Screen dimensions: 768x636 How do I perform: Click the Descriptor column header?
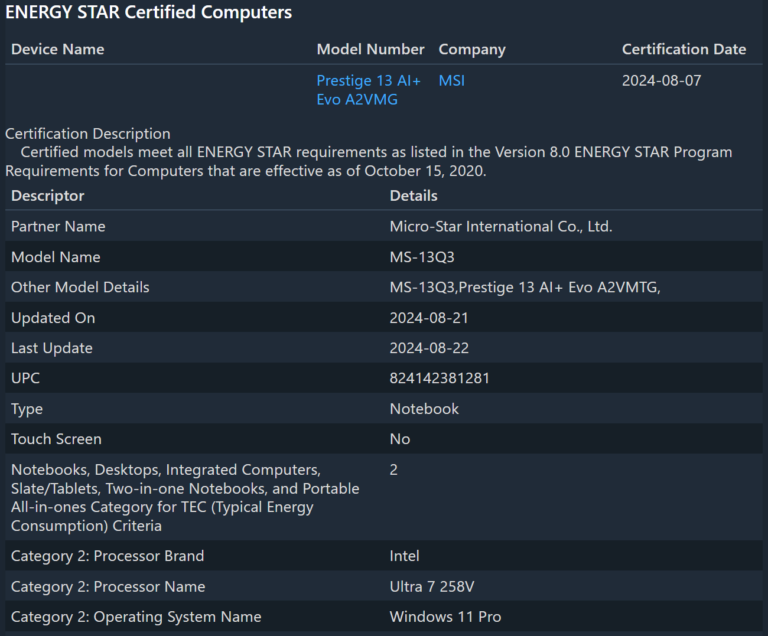tap(48, 196)
